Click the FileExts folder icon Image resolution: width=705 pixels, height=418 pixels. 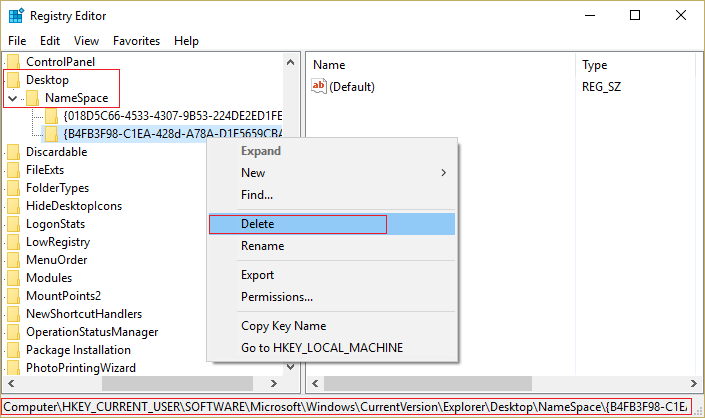[x=14, y=170]
